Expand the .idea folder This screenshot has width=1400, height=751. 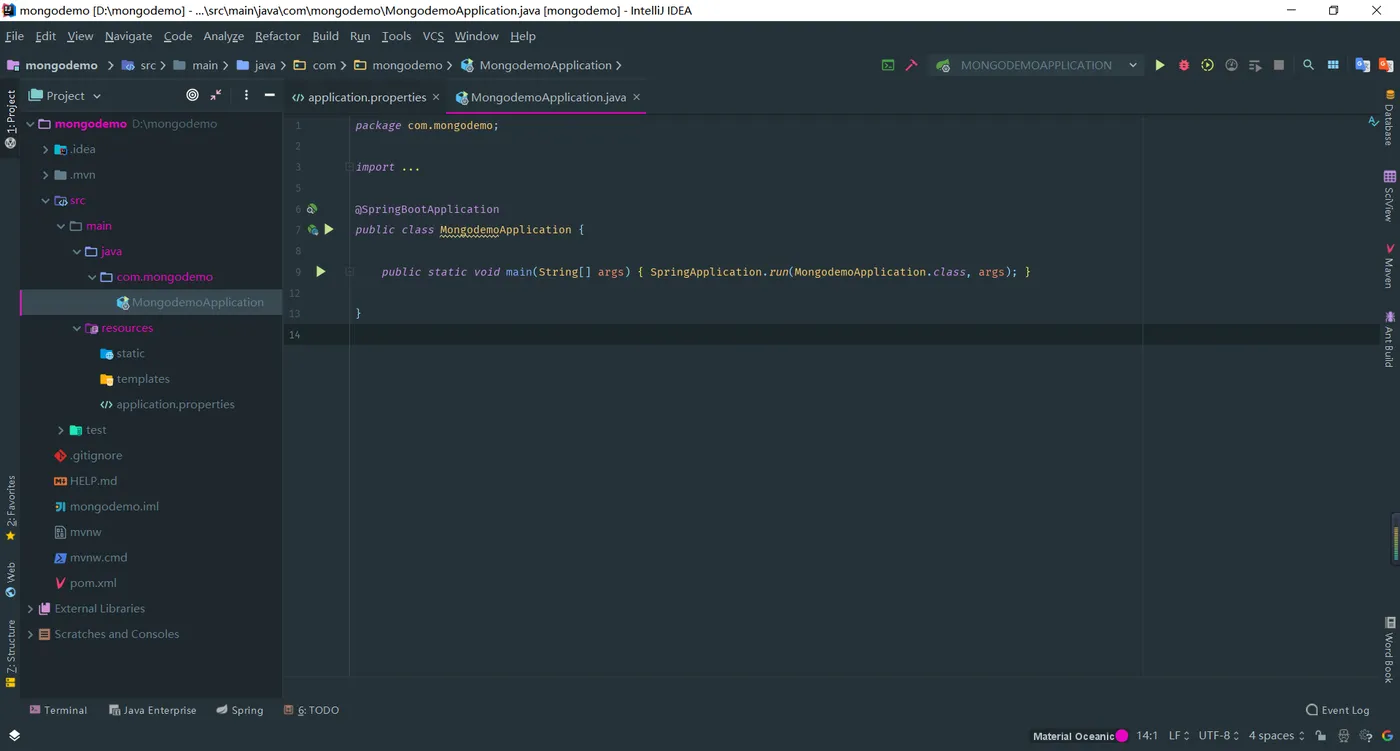click(x=45, y=149)
